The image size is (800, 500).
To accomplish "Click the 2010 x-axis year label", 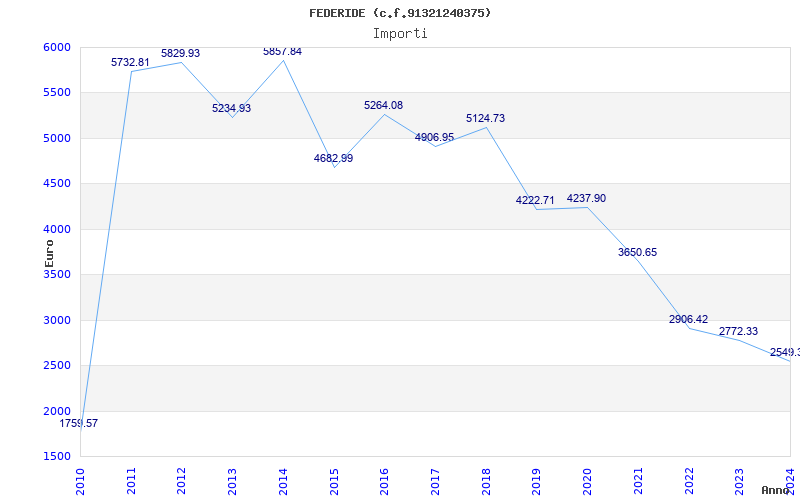I will [x=81, y=480].
